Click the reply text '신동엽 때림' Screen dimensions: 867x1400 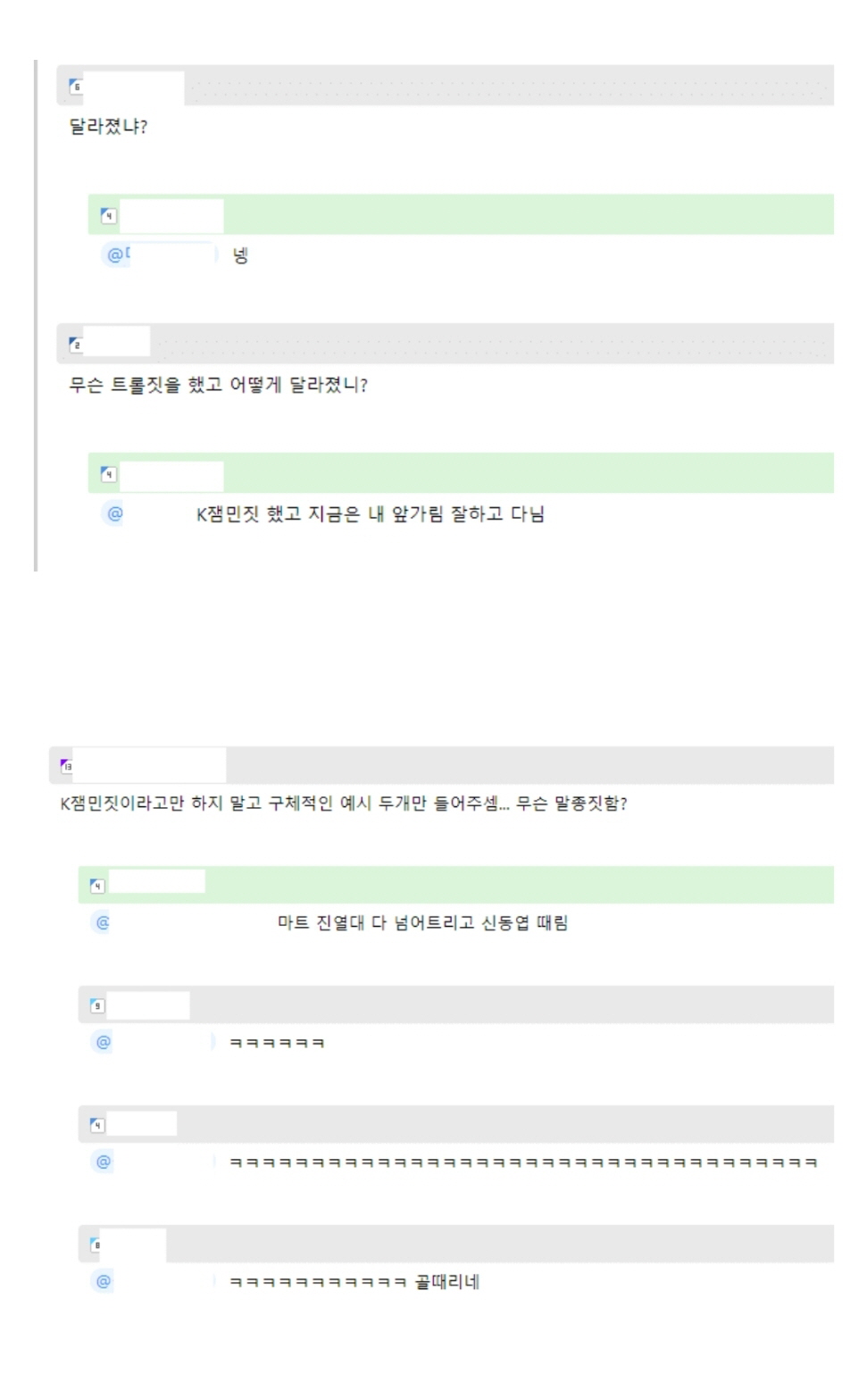(x=524, y=922)
